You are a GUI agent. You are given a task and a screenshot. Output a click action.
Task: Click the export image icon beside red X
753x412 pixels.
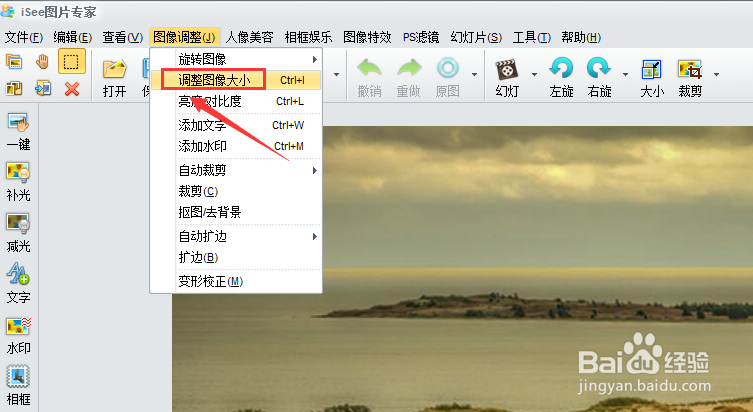pos(43,88)
